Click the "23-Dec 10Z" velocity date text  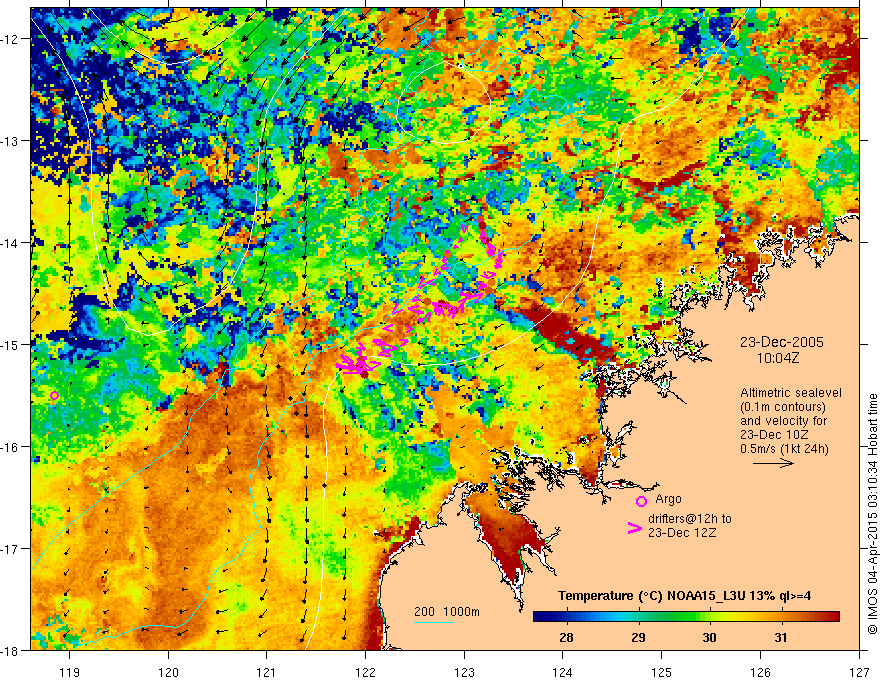[x=774, y=435]
